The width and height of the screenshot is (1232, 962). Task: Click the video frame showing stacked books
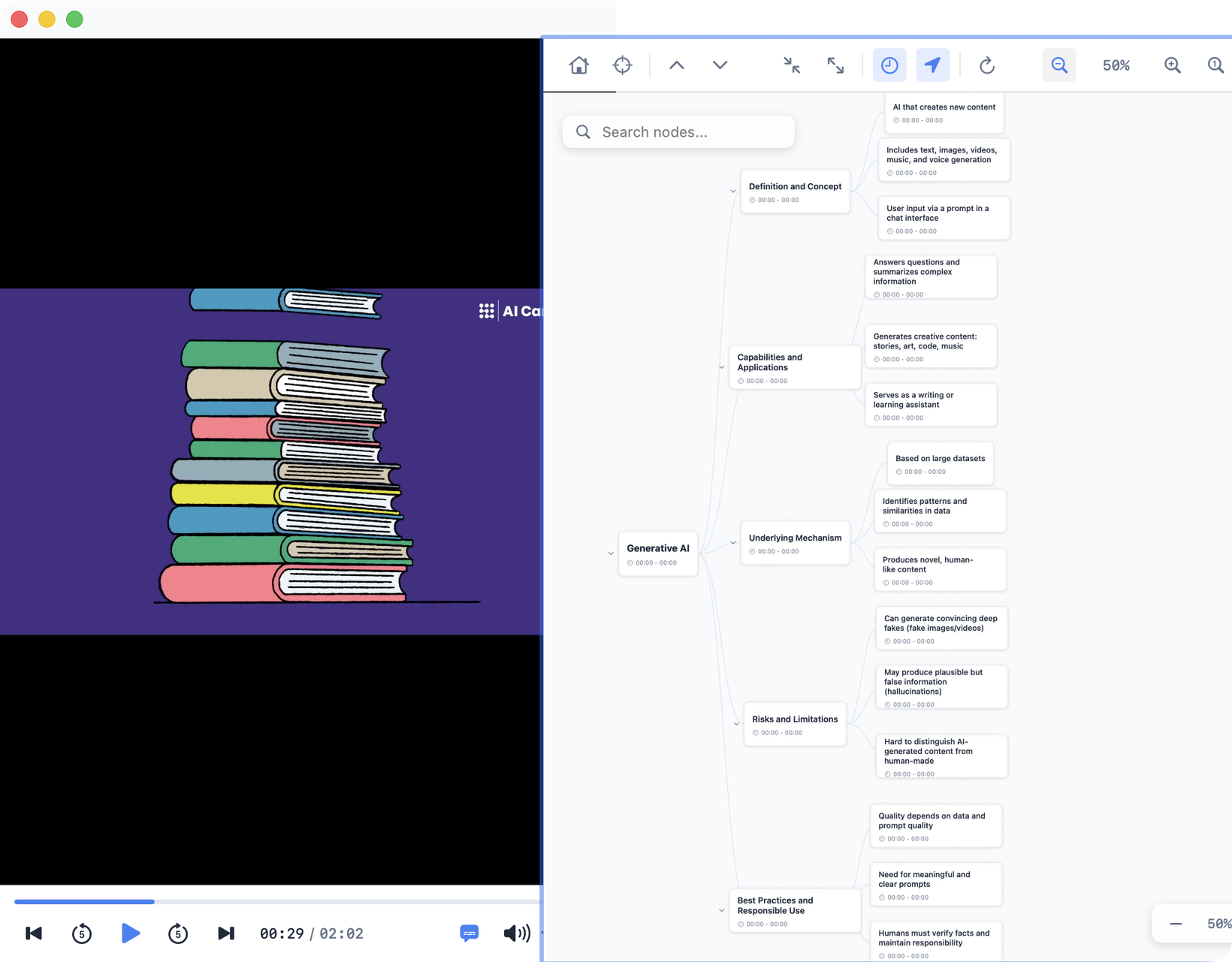click(x=270, y=462)
